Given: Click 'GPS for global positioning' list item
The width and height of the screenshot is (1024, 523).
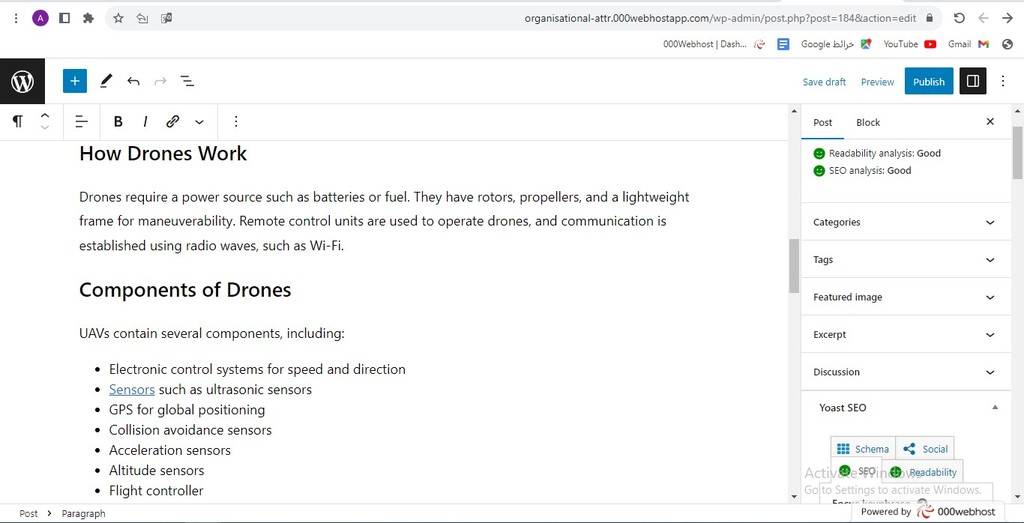Looking at the screenshot, I should pos(187,409).
